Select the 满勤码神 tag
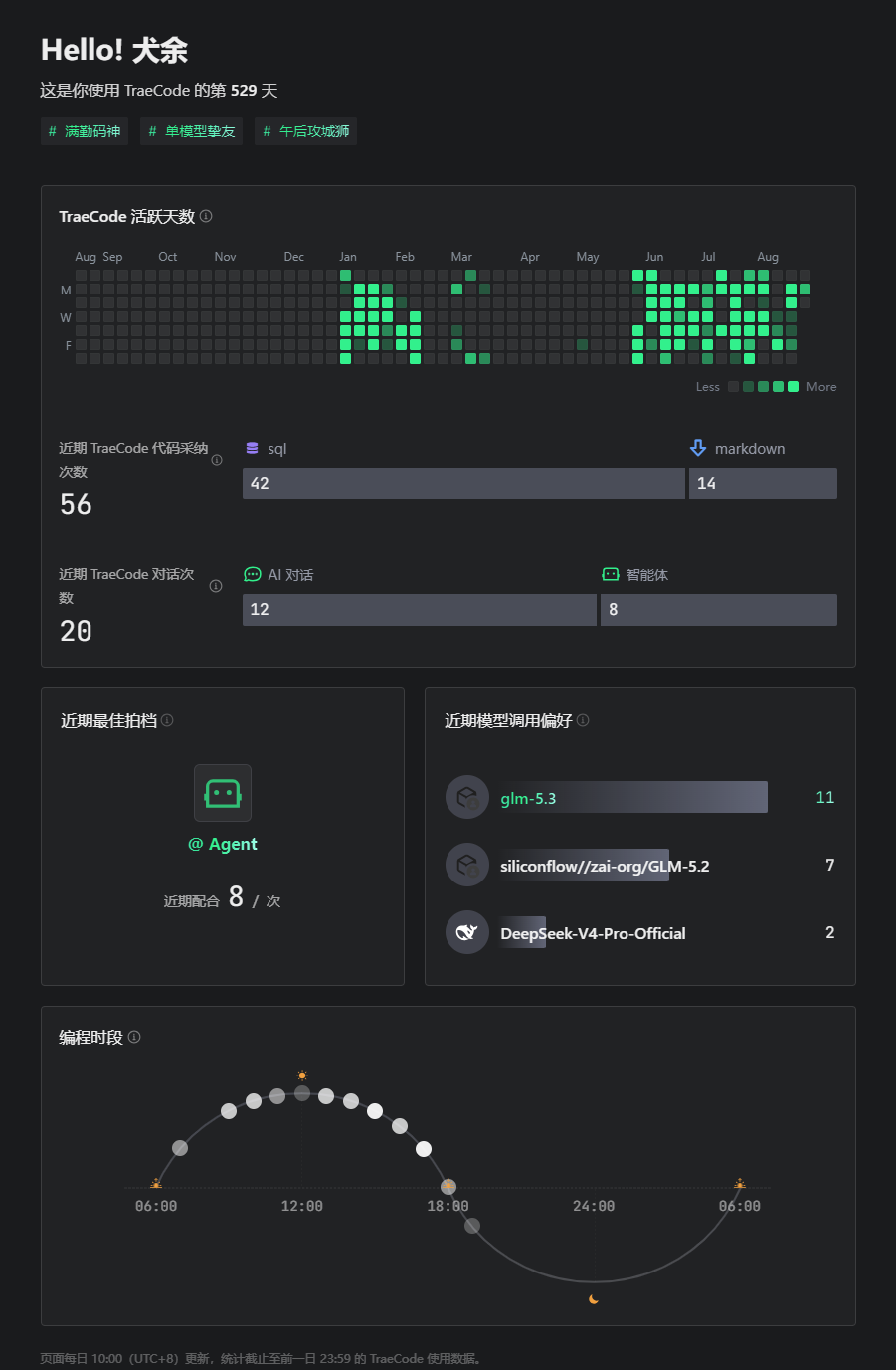This screenshot has height=1370, width=896. coord(85,131)
